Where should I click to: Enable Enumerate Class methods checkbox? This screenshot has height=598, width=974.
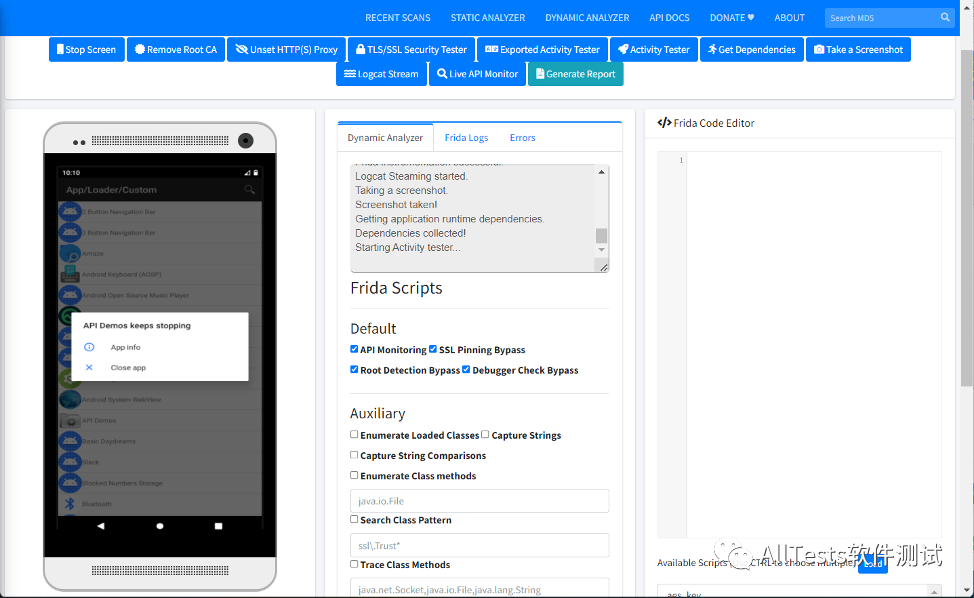point(354,475)
